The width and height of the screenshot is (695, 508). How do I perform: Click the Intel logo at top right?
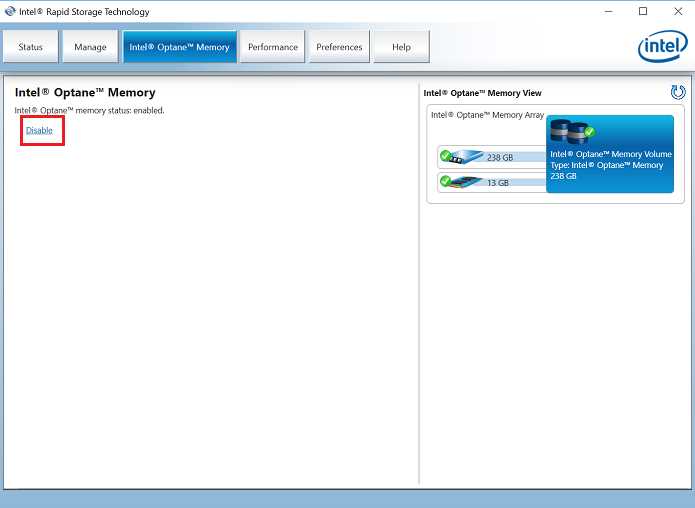pos(663,46)
